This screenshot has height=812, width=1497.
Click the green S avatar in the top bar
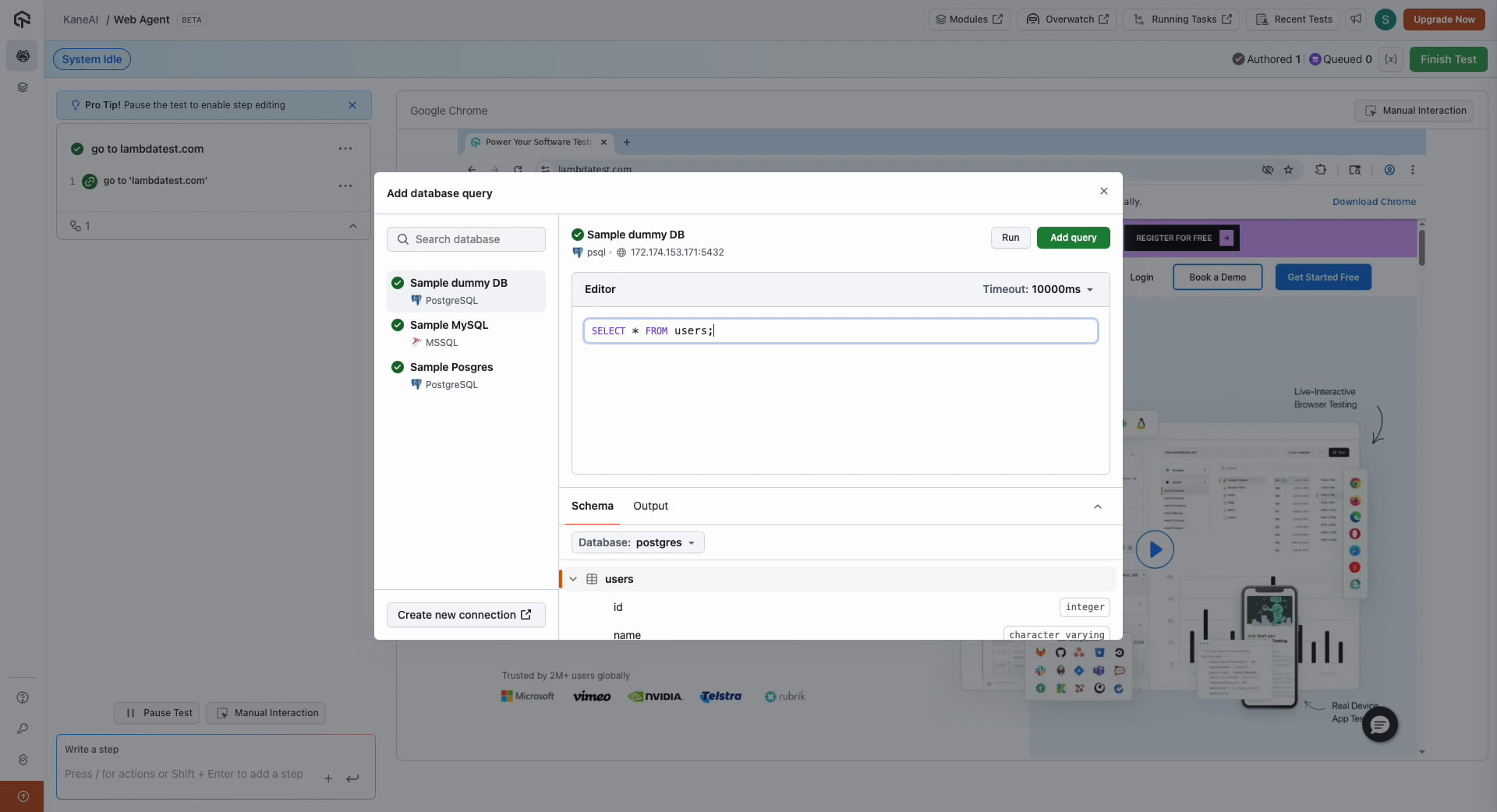click(x=1386, y=19)
